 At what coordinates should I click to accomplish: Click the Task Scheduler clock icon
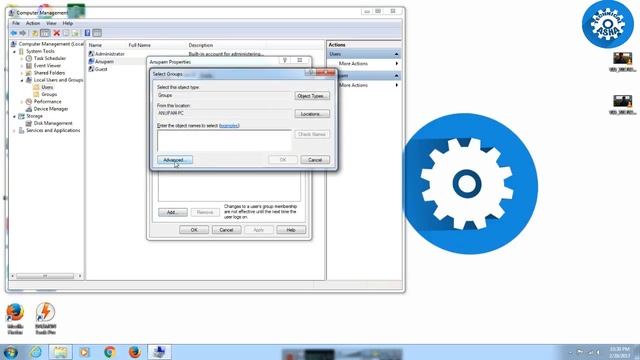click(x=29, y=58)
